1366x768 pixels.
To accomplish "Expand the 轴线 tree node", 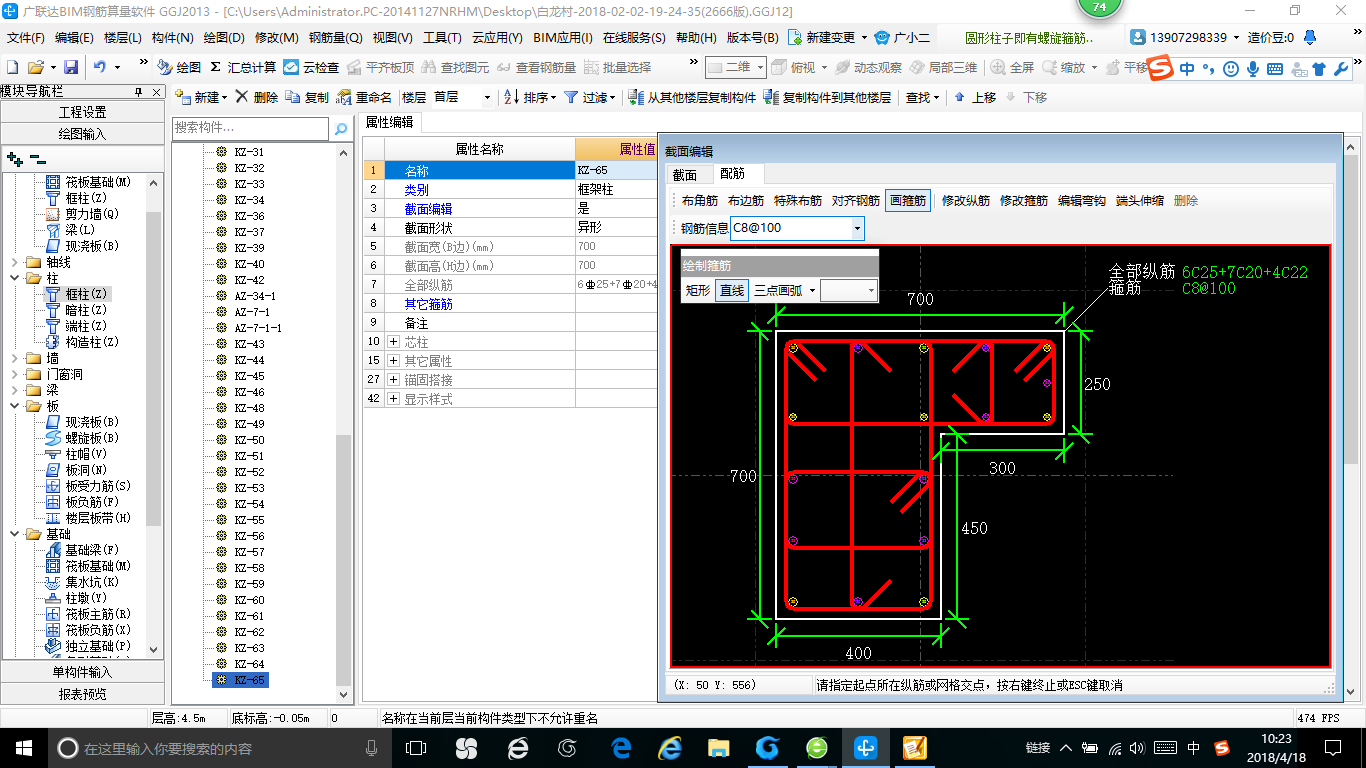I will 13,262.
